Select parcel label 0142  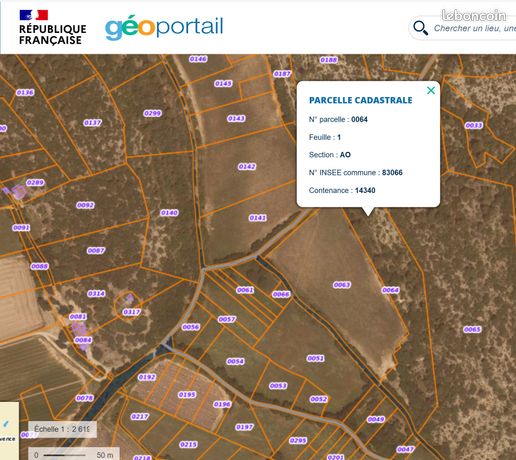247,166
